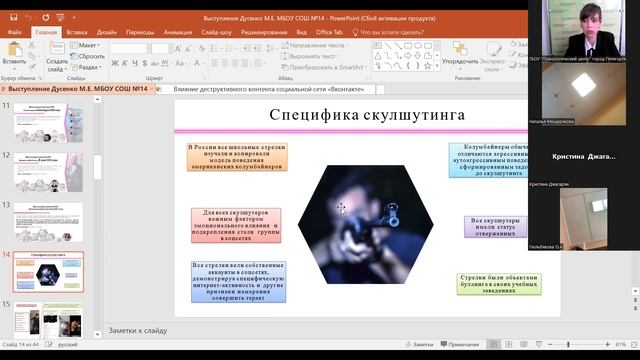Select slide 13 thumbnail
Viewport: 640px width, 360px height.
[x=48, y=222]
